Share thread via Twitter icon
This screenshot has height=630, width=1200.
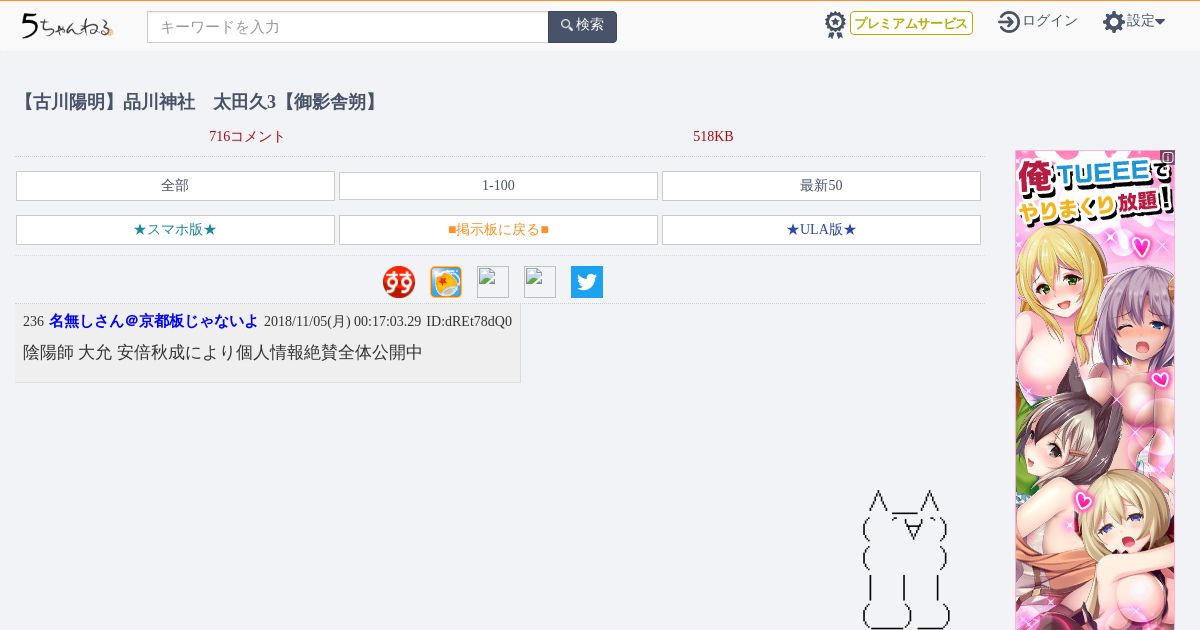[587, 282]
